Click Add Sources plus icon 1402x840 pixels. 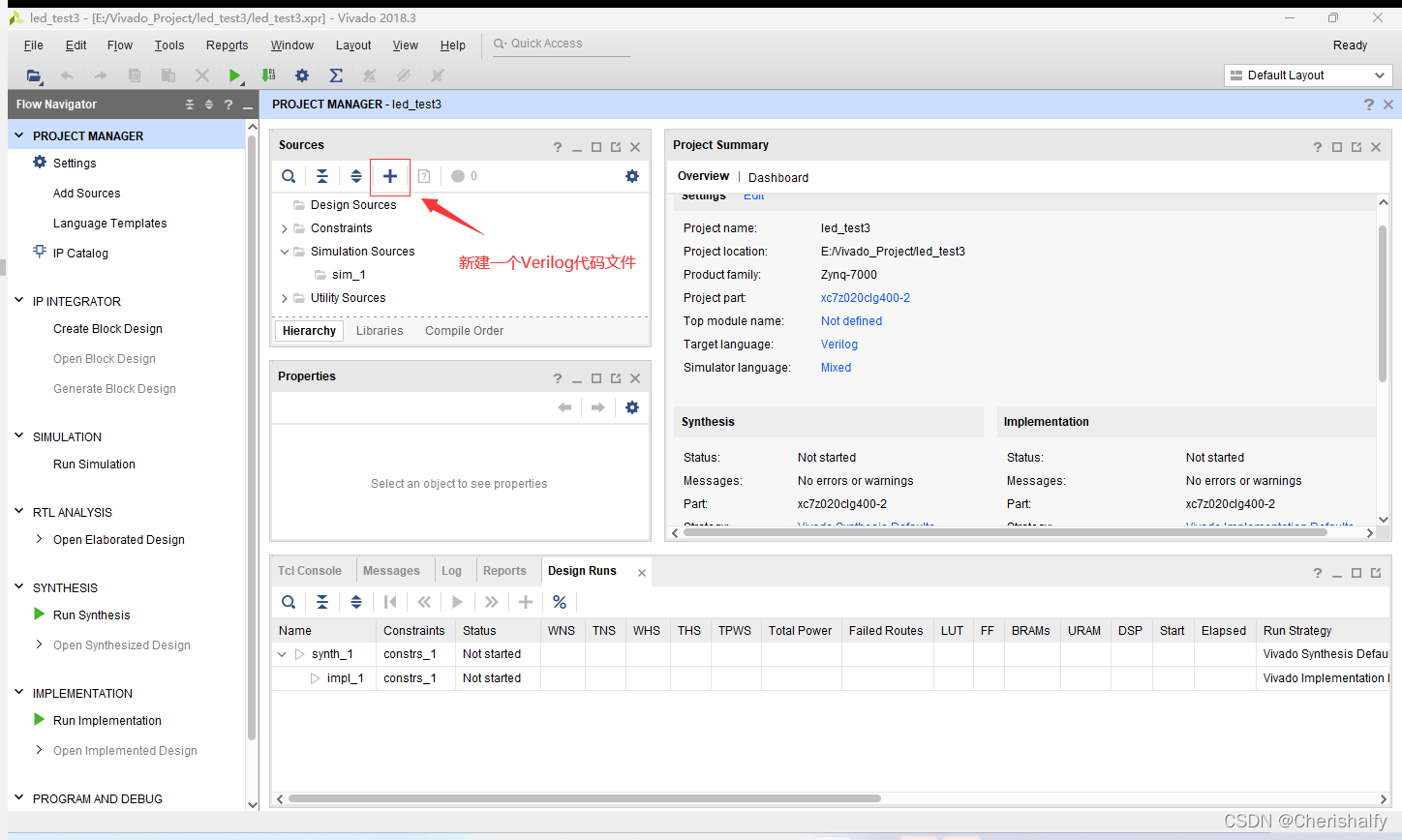(x=390, y=176)
